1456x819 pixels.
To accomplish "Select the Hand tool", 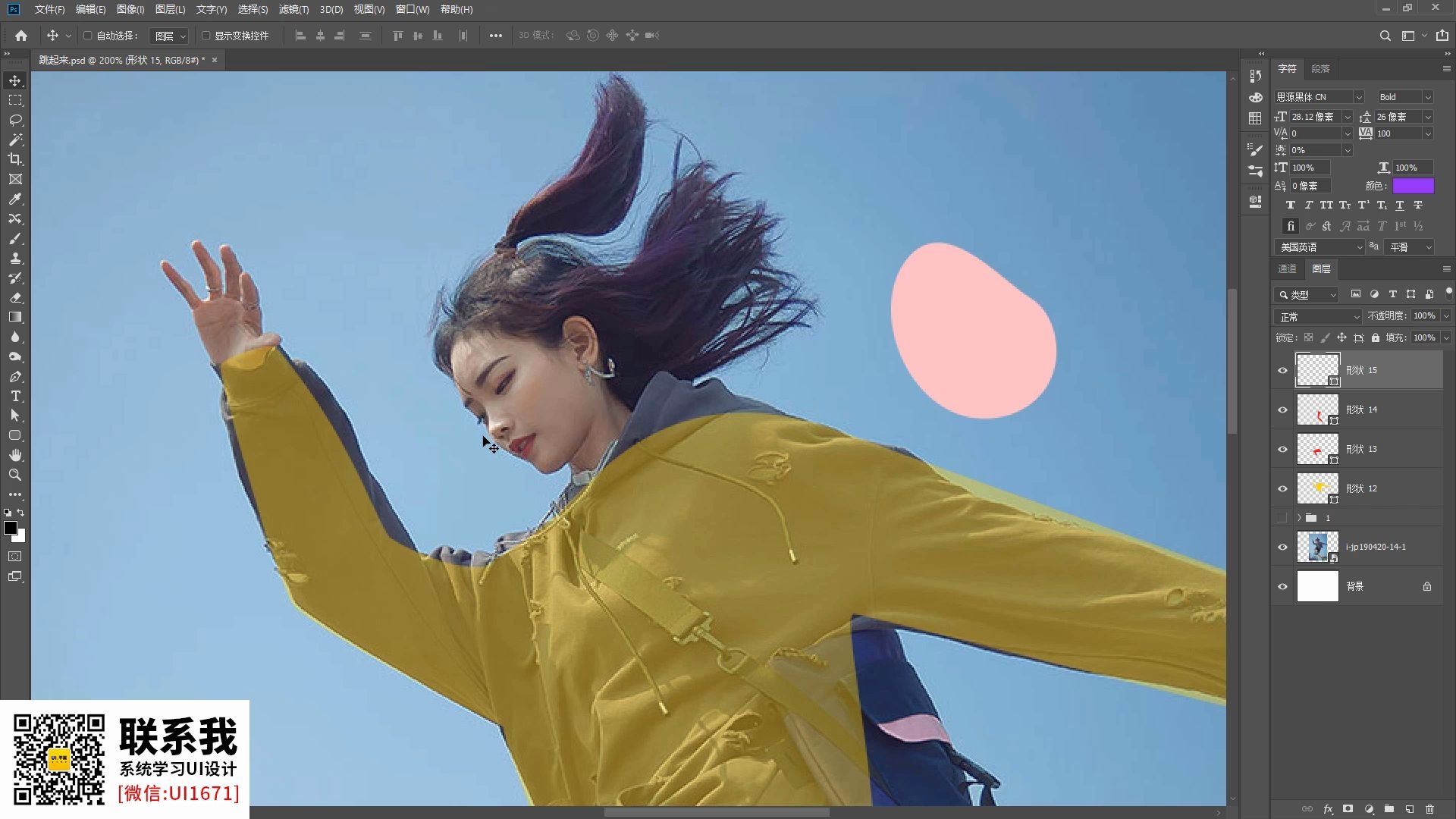I will pos(15,455).
